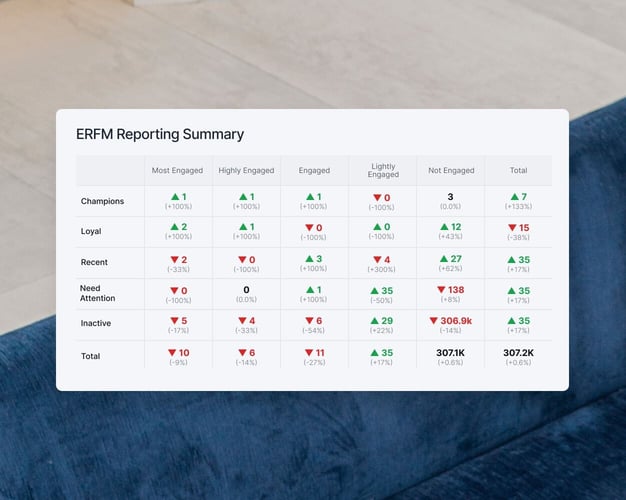626x500 pixels.
Task: Click the 'Lightly Engaged' column header
Action: [383, 171]
